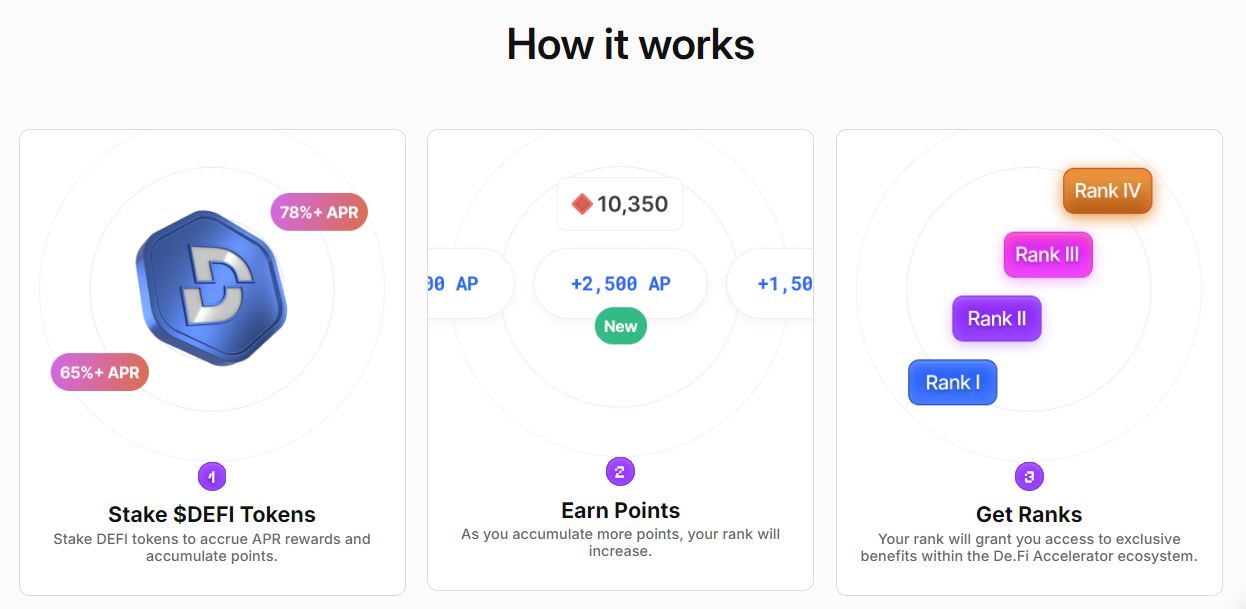The height and width of the screenshot is (609, 1246).
Task: Select the pink Rank III badge
Action: pyautogui.click(x=1047, y=255)
